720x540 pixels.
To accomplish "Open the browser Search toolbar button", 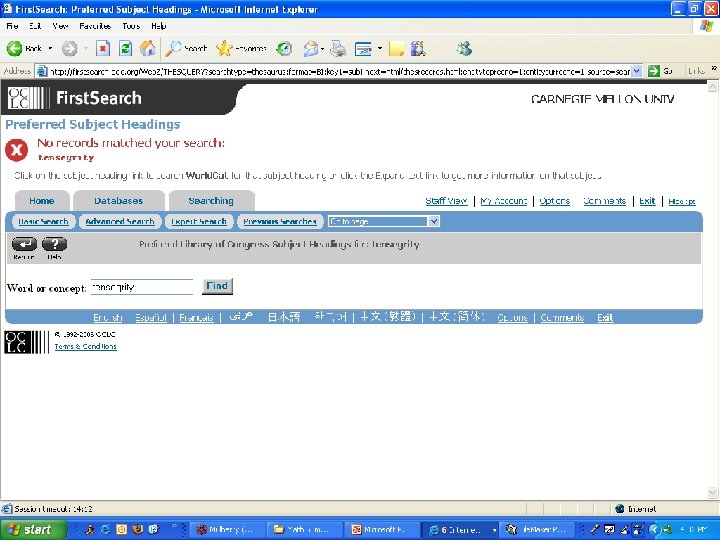I will click(x=186, y=48).
